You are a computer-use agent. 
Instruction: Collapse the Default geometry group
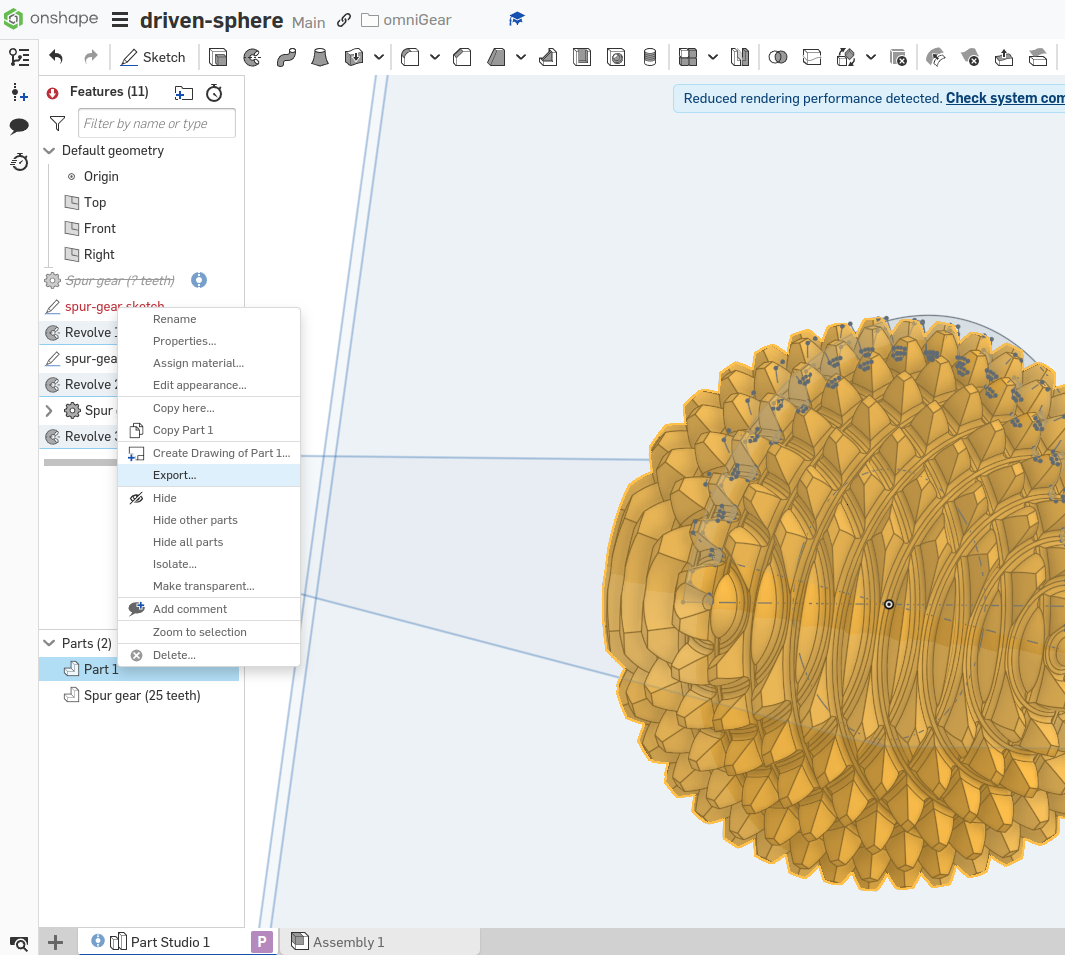(49, 151)
